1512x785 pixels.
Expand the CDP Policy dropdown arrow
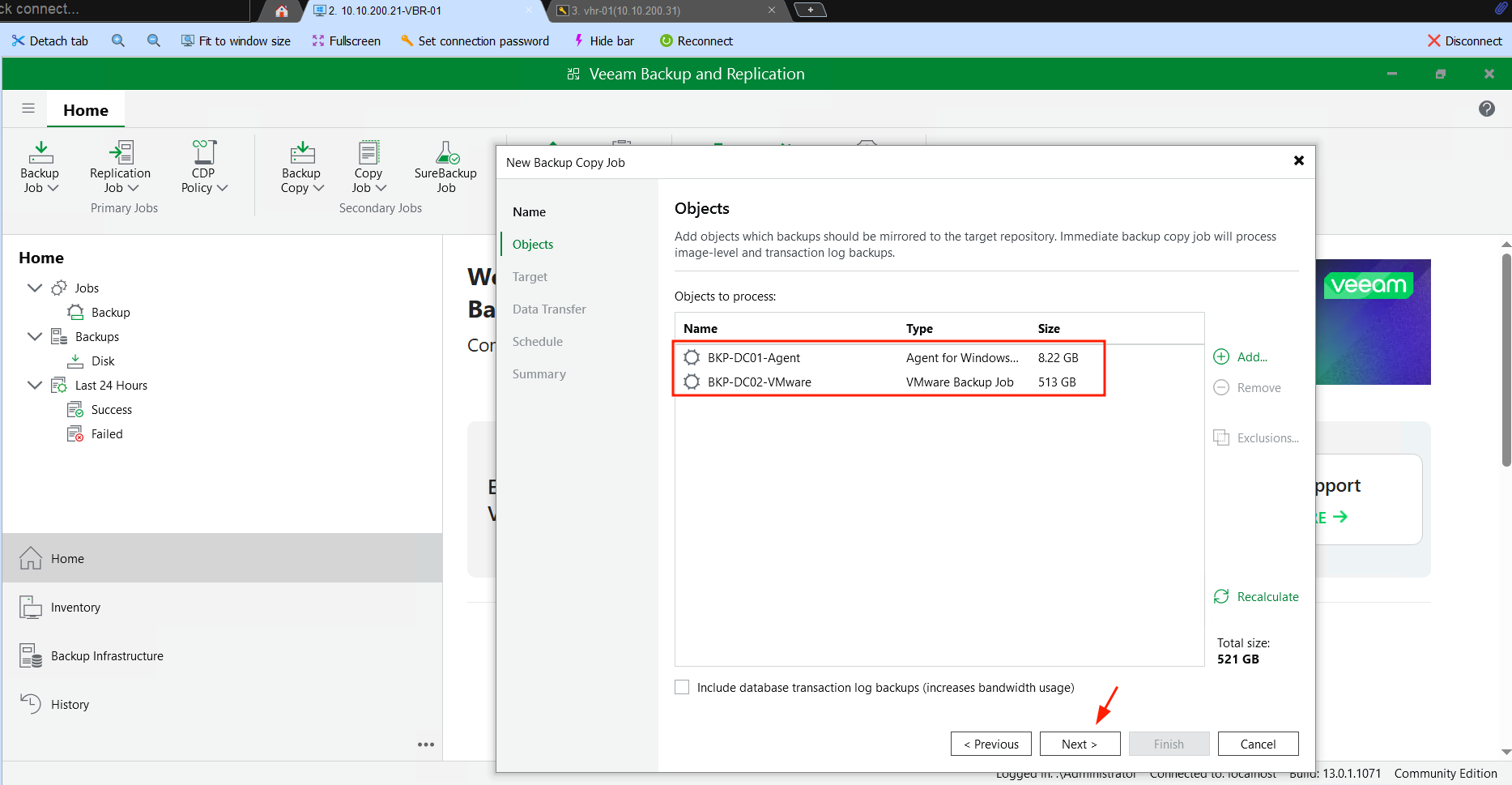tap(223, 188)
